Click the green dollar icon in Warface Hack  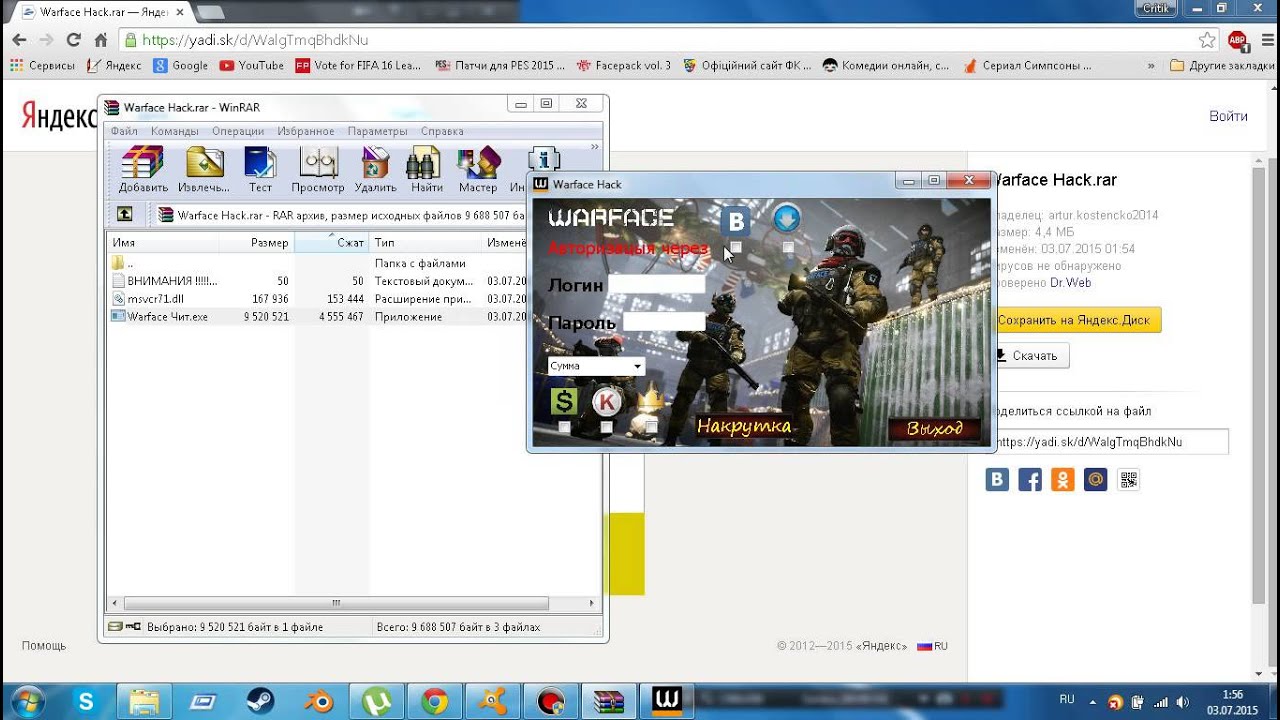tap(564, 402)
